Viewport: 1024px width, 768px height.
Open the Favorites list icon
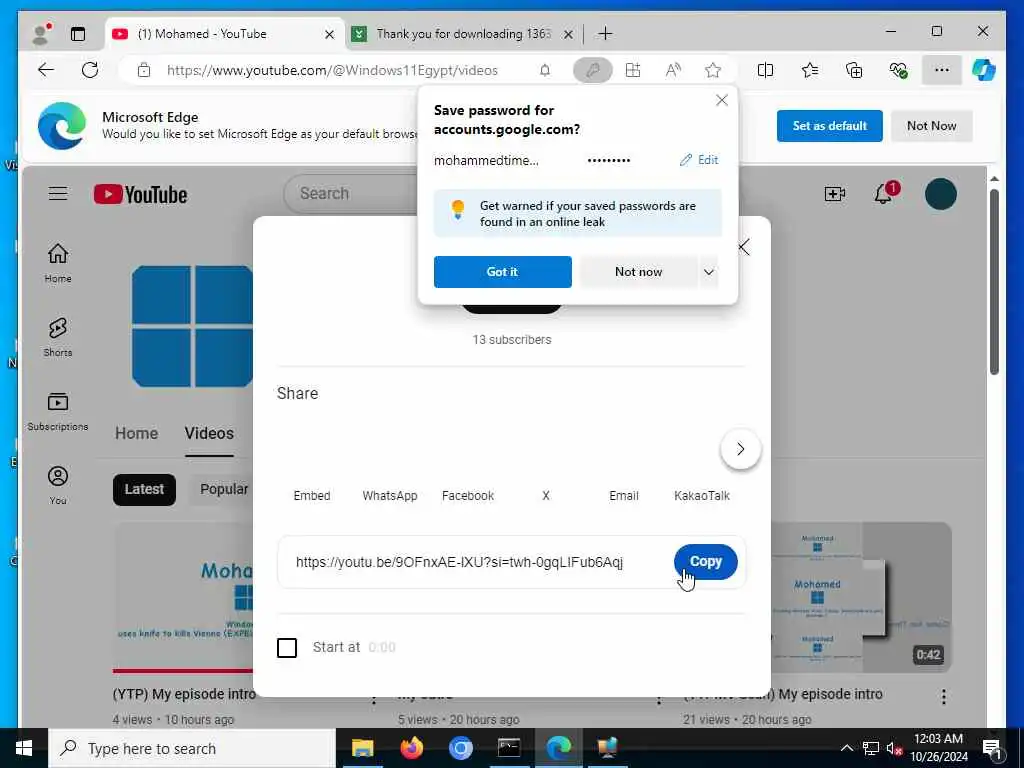(x=810, y=70)
